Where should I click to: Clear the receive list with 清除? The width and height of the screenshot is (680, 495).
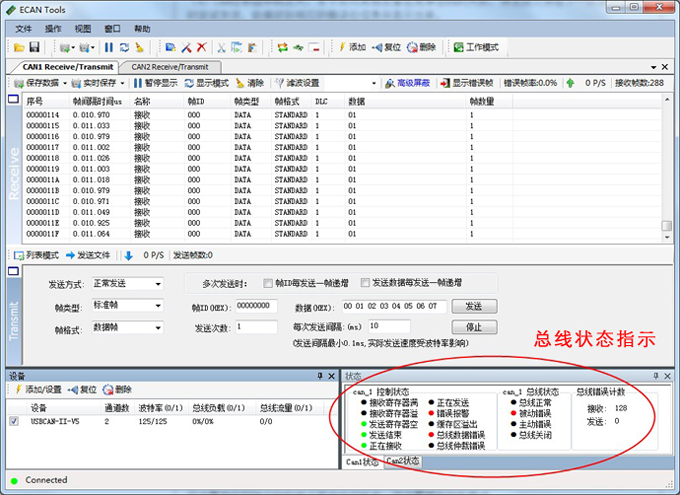pos(250,83)
